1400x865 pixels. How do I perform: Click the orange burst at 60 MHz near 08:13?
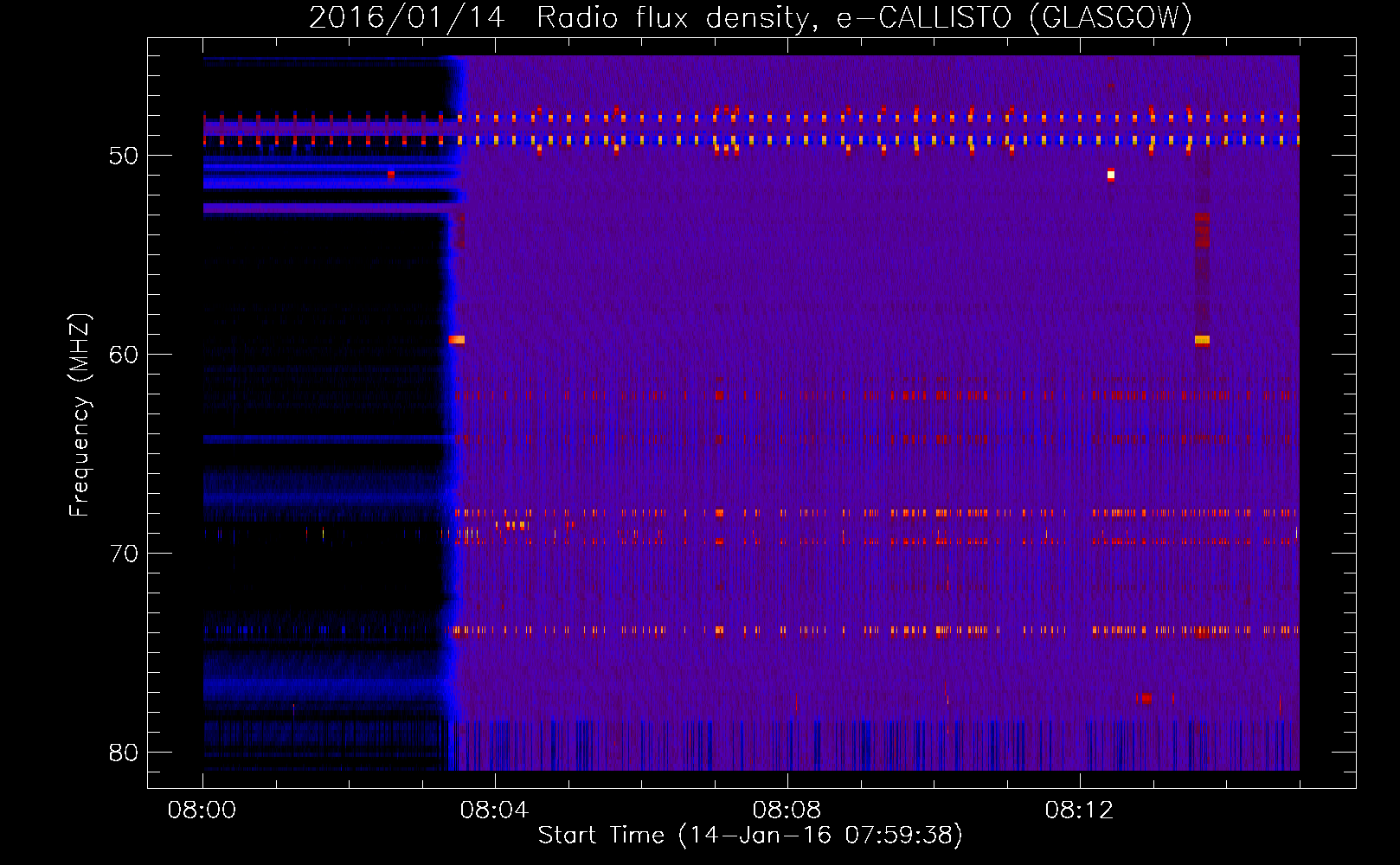(1202, 340)
